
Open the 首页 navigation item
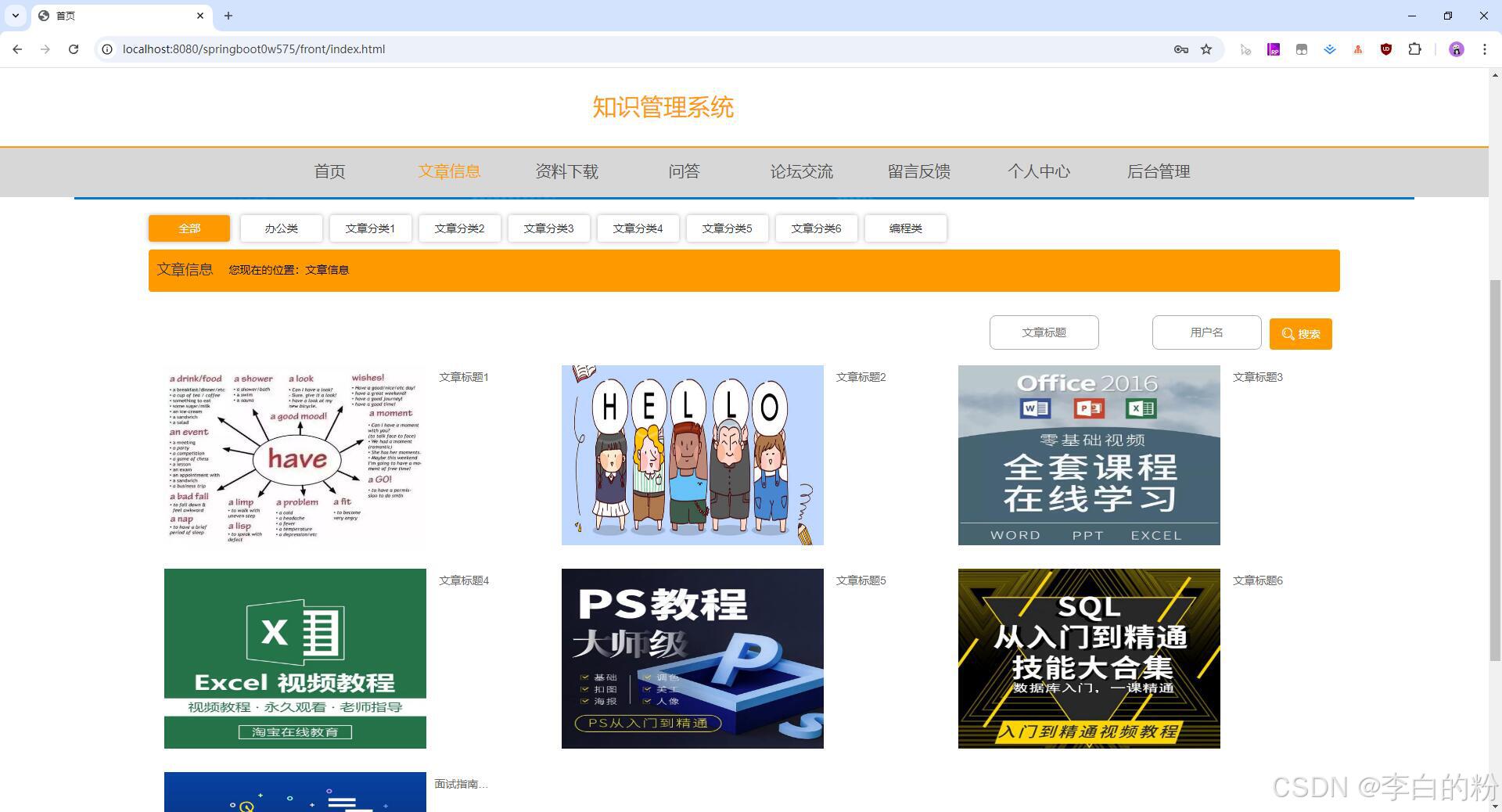329,171
